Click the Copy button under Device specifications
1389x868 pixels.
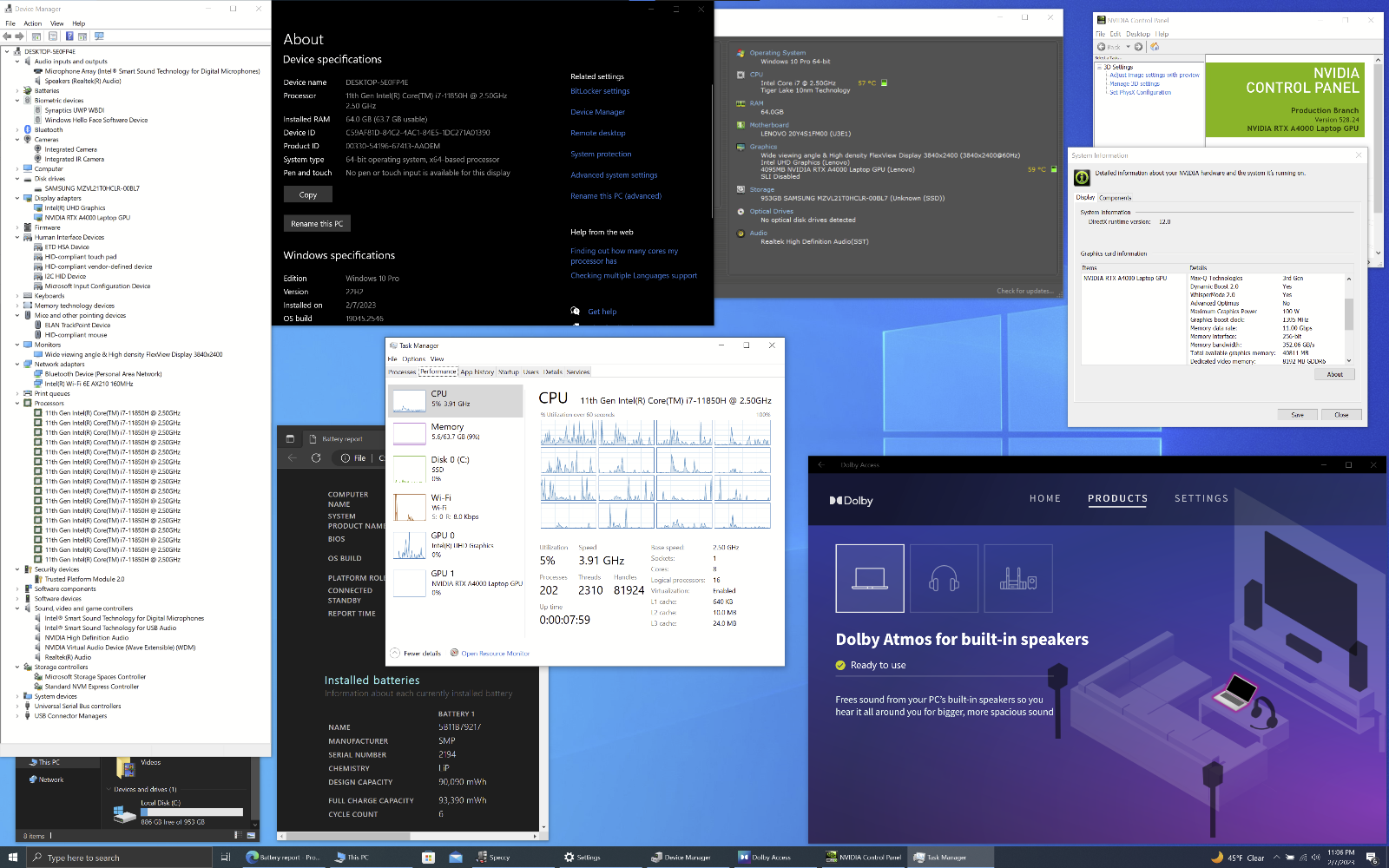coord(308,194)
